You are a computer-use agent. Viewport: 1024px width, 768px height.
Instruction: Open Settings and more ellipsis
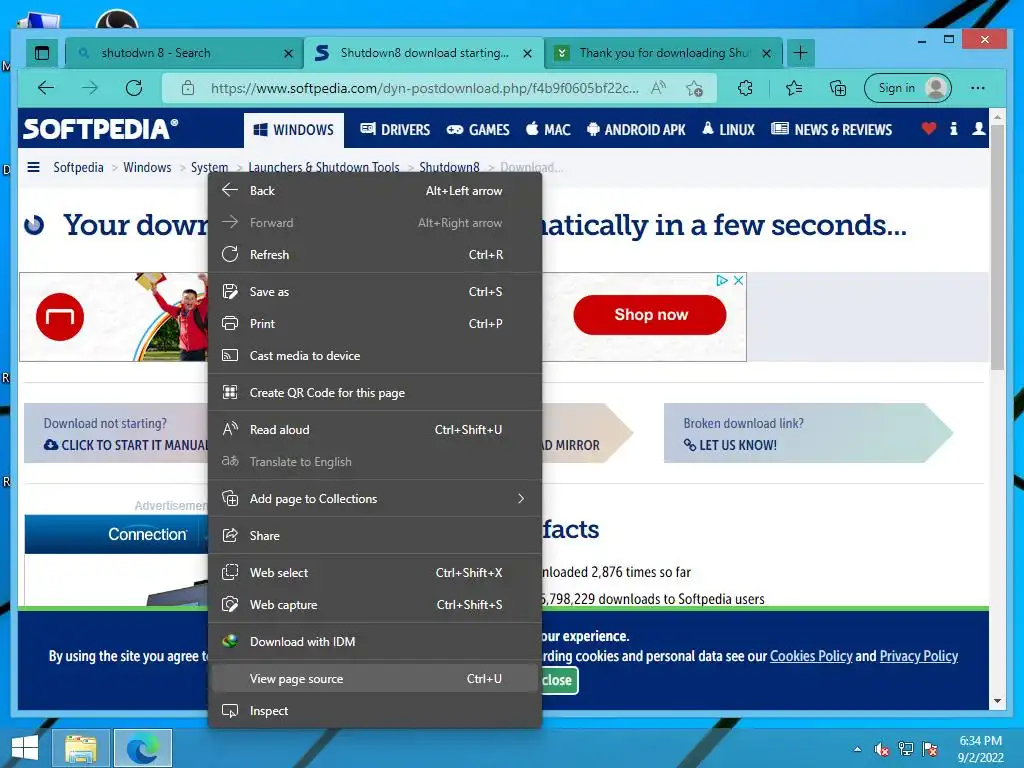978,88
